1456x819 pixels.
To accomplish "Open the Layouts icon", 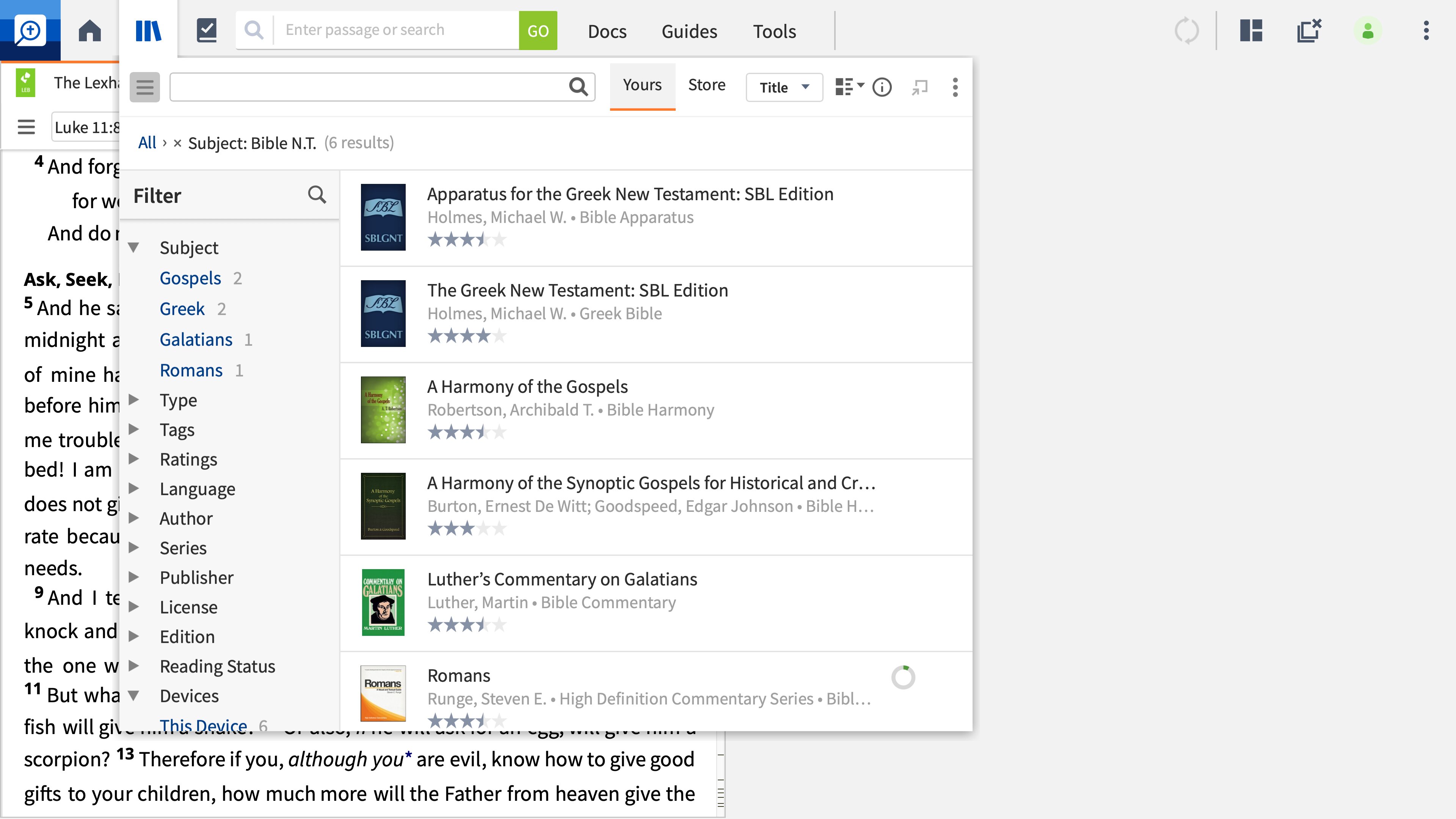I will (1251, 30).
